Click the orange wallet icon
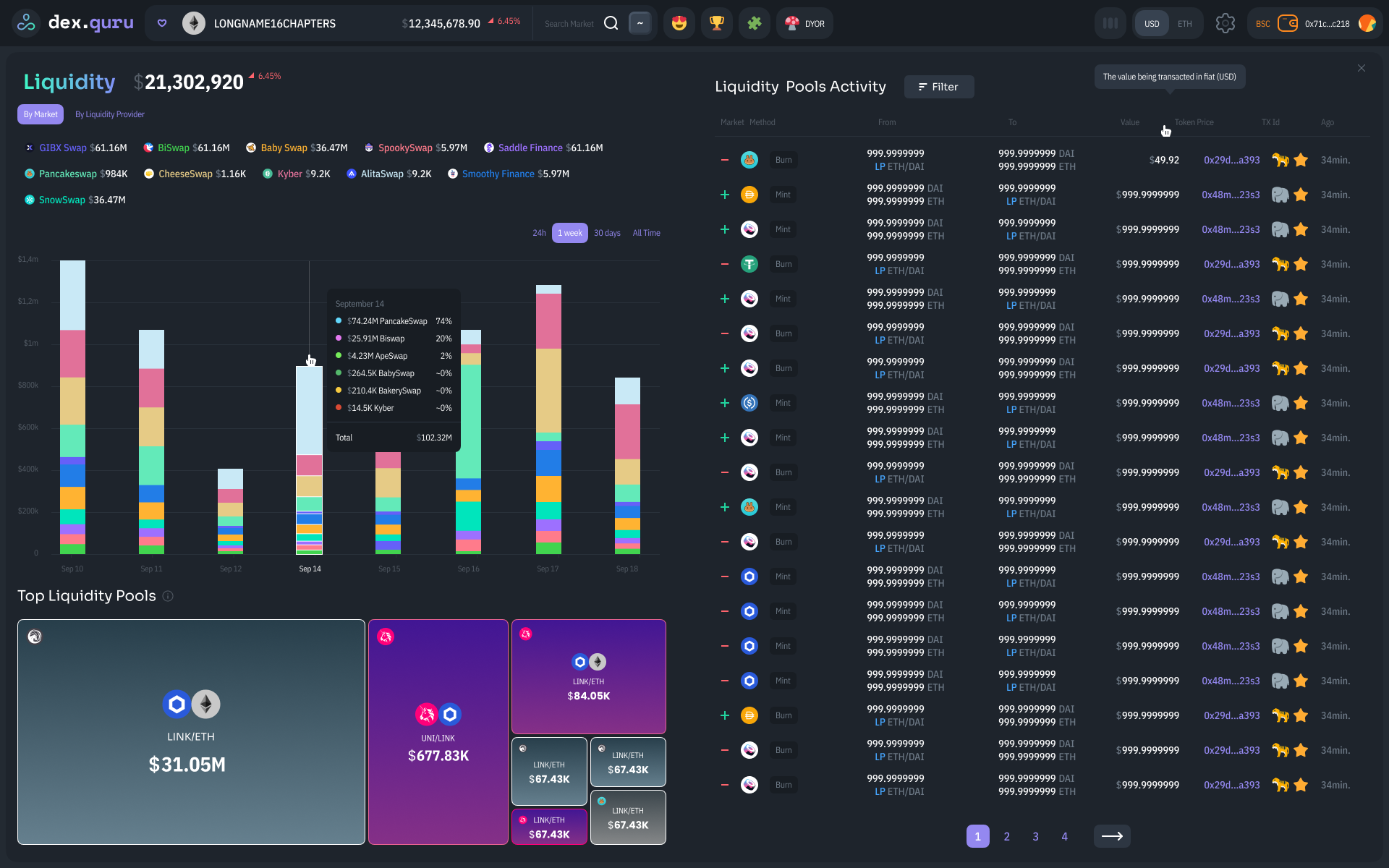Image resolution: width=1389 pixels, height=868 pixels. (1288, 23)
